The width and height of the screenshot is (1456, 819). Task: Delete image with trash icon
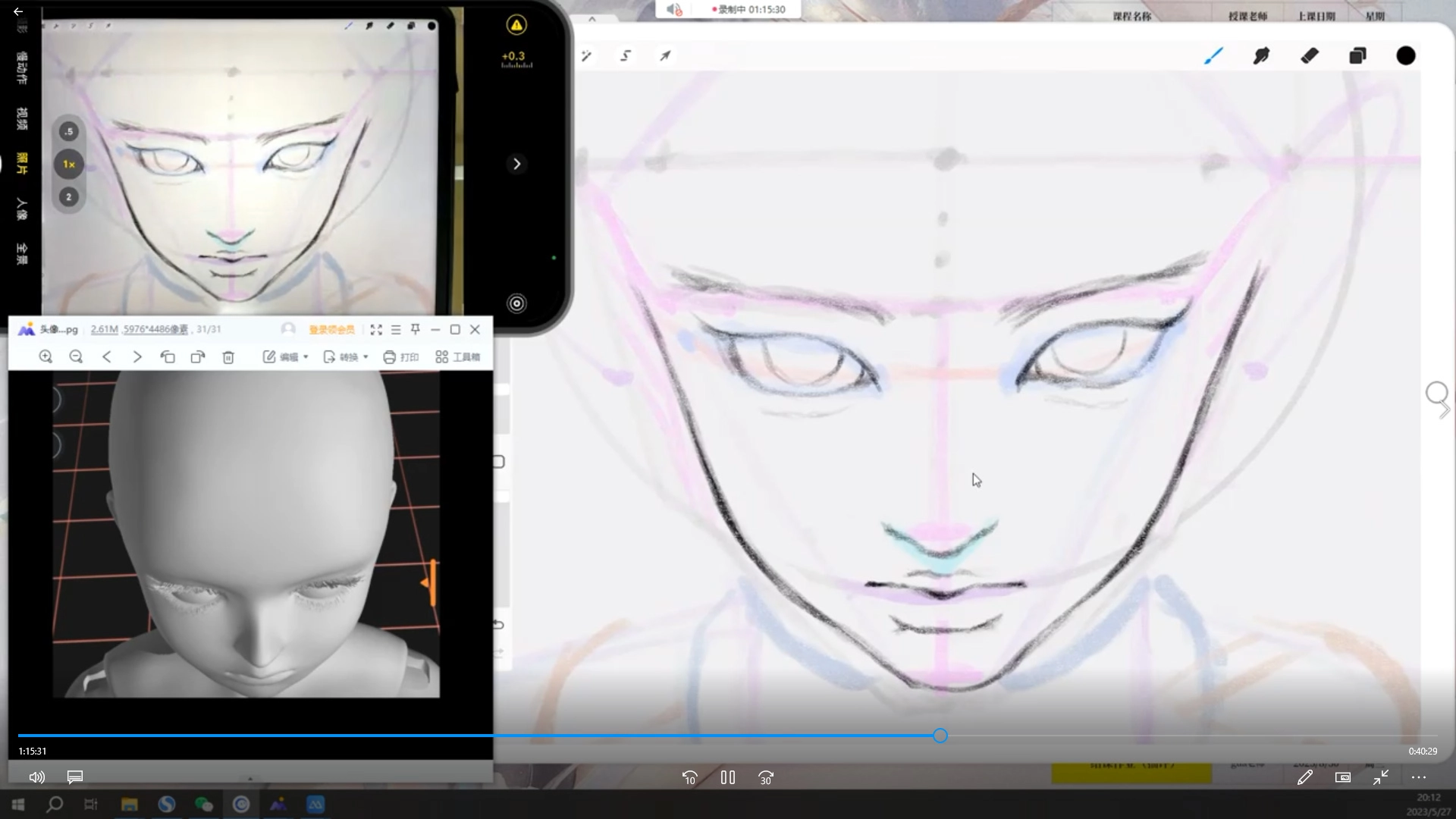228,356
